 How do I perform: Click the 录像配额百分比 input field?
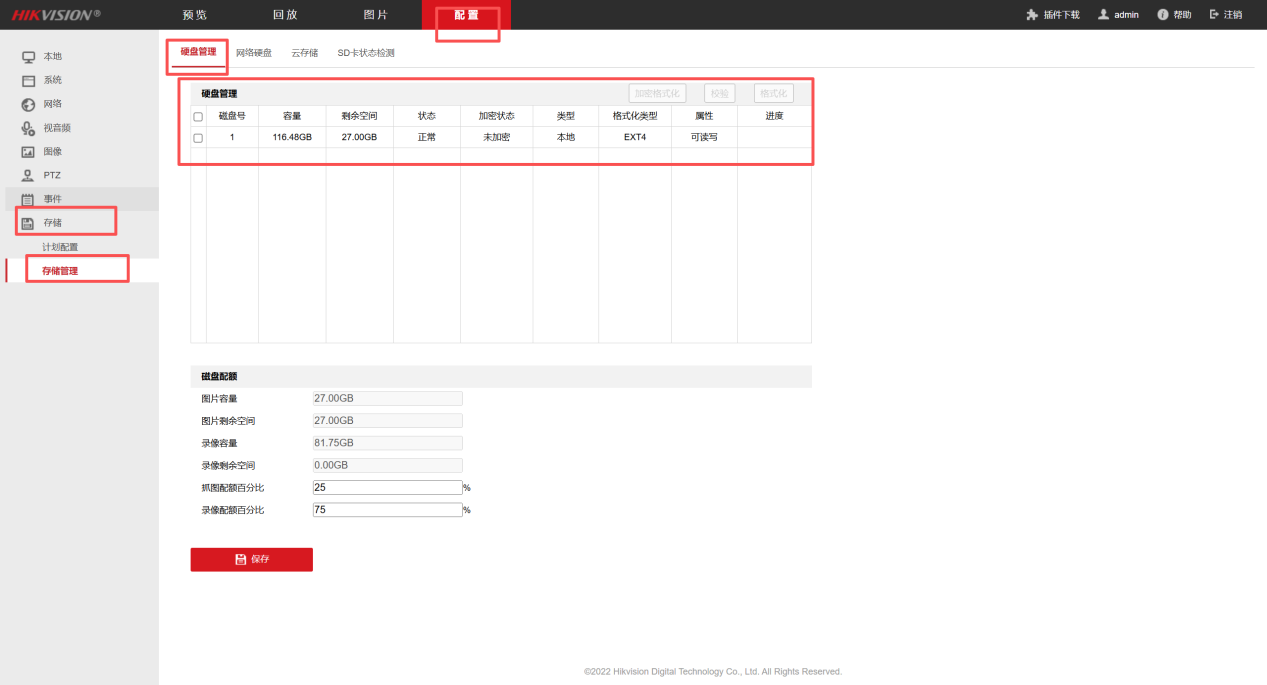point(387,510)
